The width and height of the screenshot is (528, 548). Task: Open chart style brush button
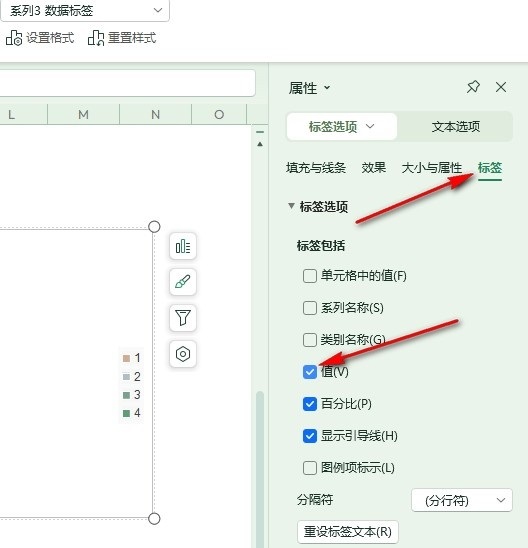coord(183,282)
